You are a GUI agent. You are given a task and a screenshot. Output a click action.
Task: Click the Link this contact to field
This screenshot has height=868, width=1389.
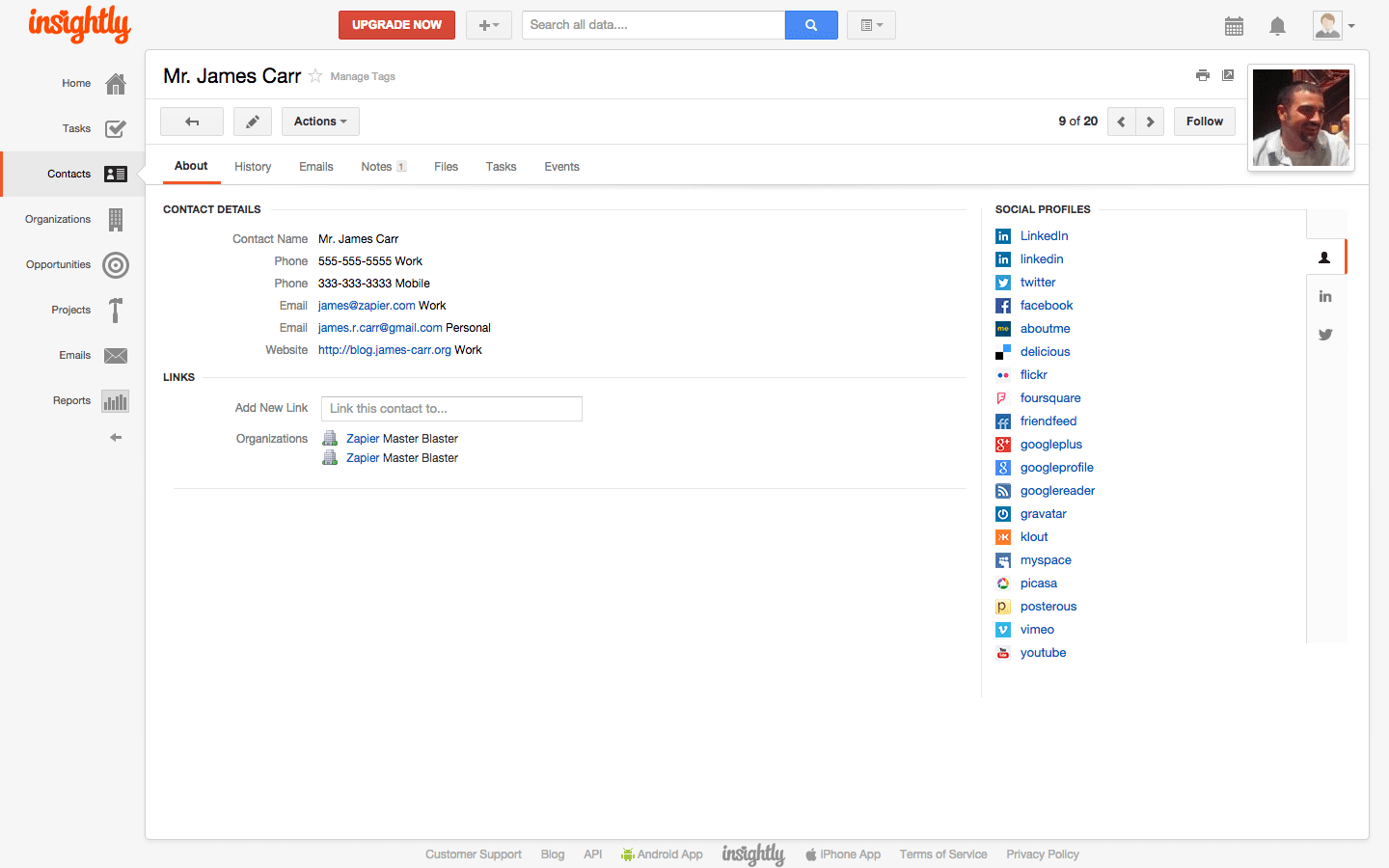[x=451, y=409]
